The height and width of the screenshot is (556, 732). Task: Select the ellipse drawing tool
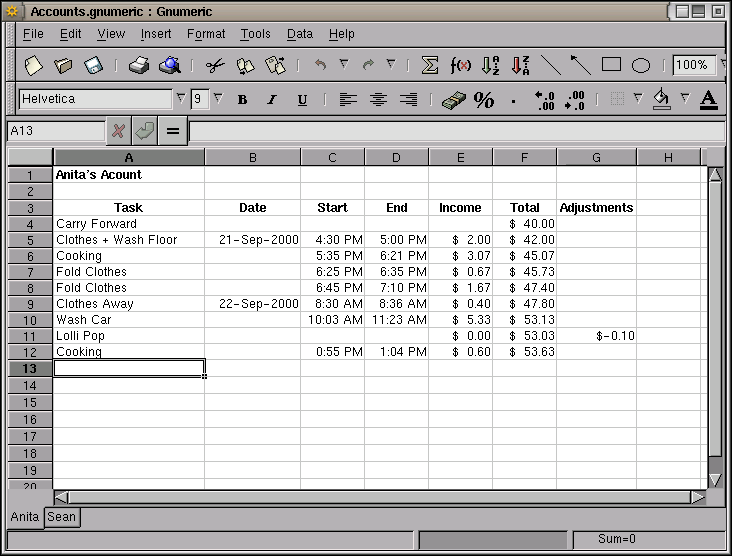point(641,66)
